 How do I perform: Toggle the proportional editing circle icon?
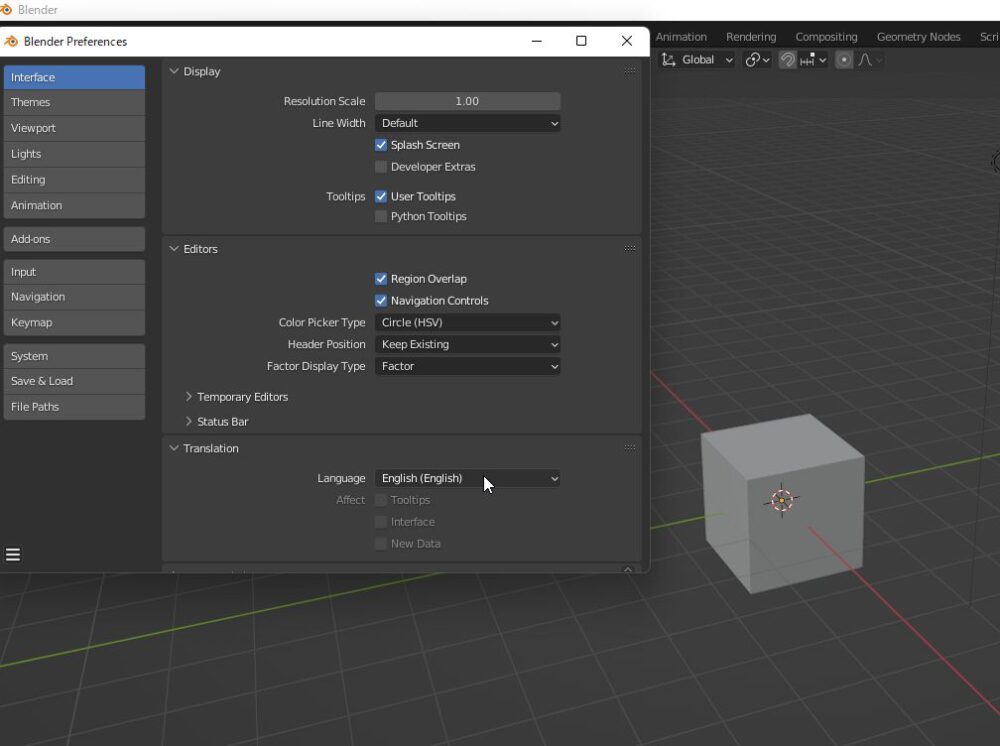pos(844,60)
